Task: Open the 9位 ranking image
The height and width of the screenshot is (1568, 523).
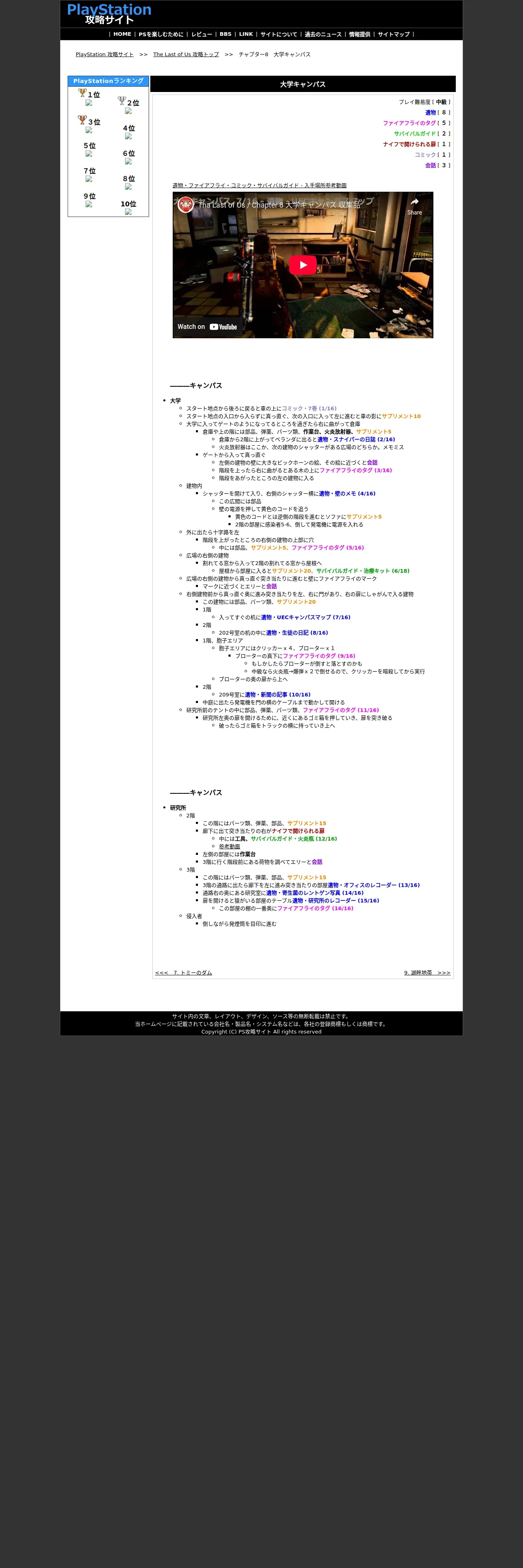Action: click(x=89, y=204)
